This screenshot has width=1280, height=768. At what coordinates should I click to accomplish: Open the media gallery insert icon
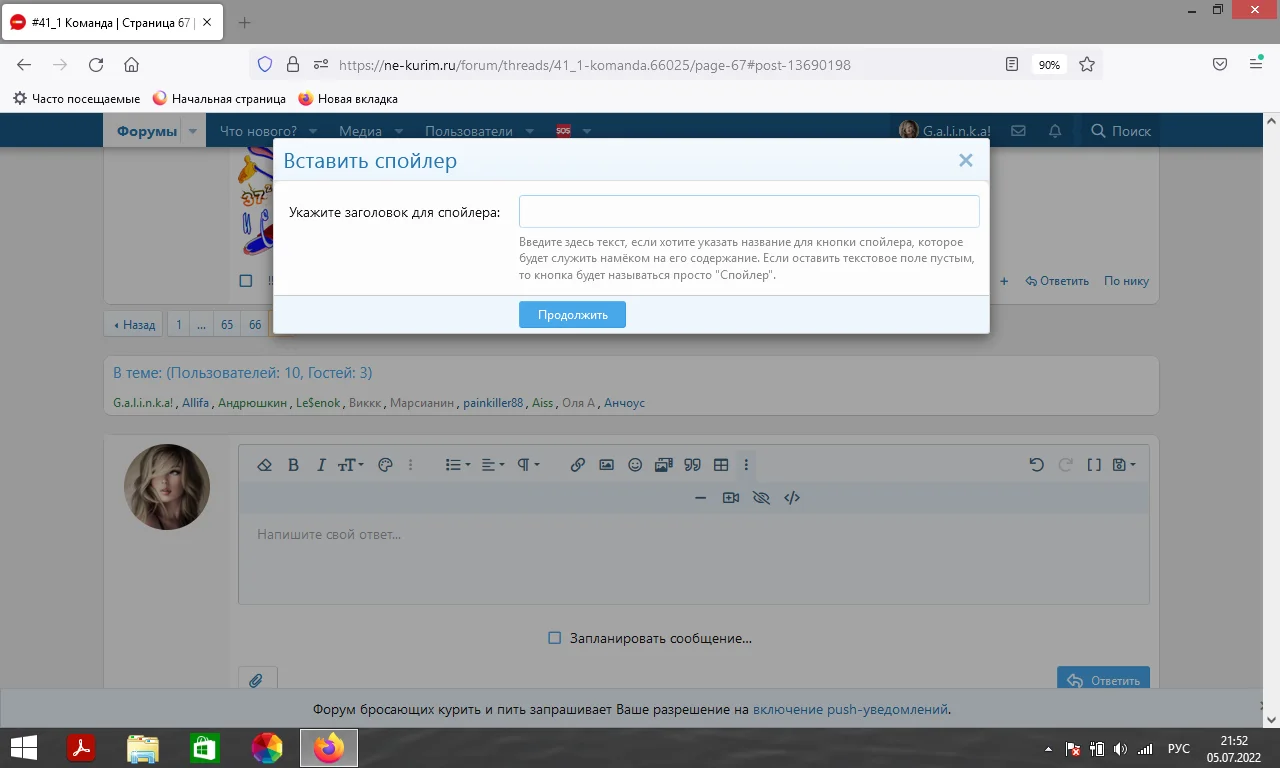(x=663, y=465)
